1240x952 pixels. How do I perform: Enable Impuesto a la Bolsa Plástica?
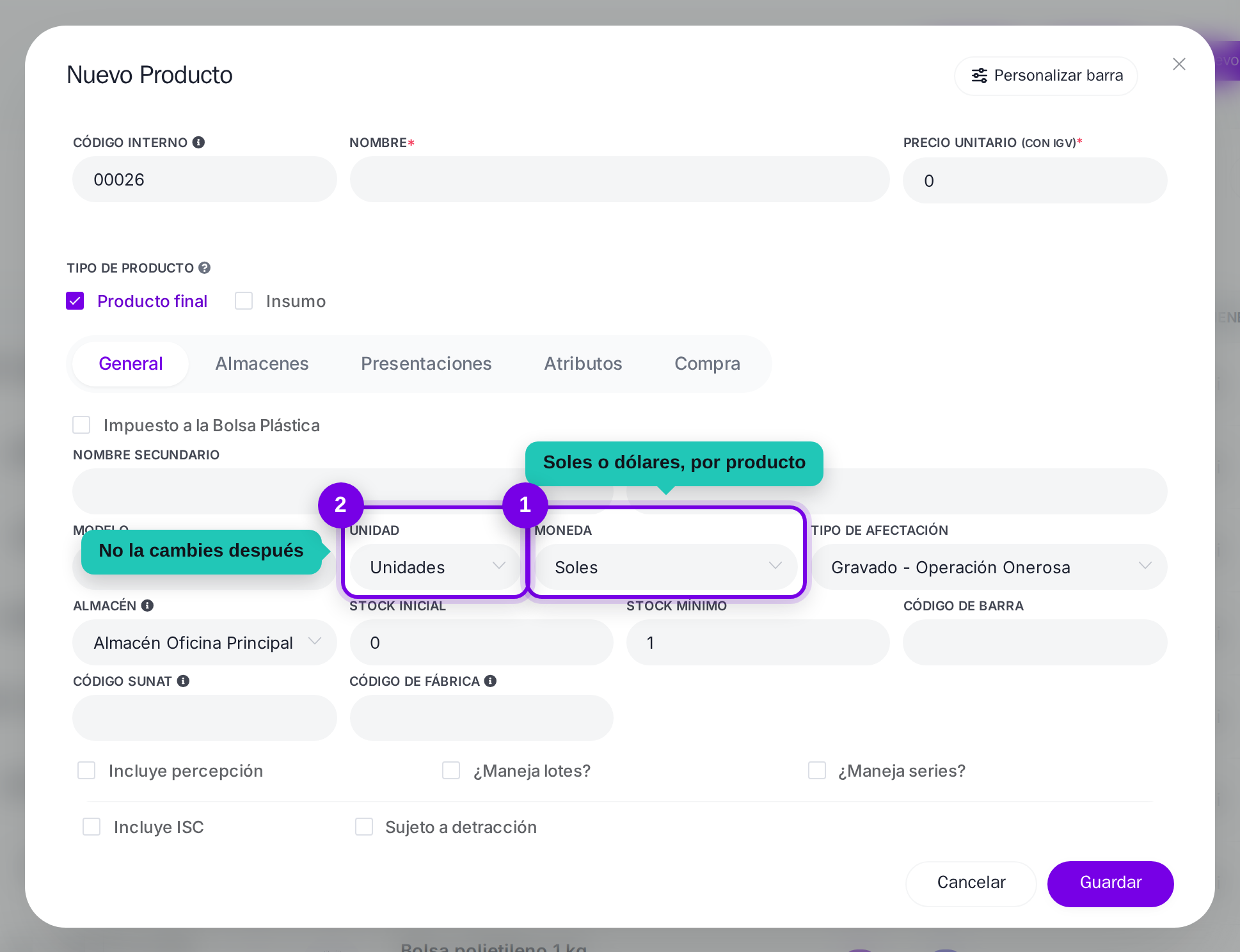pyautogui.click(x=81, y=425)
